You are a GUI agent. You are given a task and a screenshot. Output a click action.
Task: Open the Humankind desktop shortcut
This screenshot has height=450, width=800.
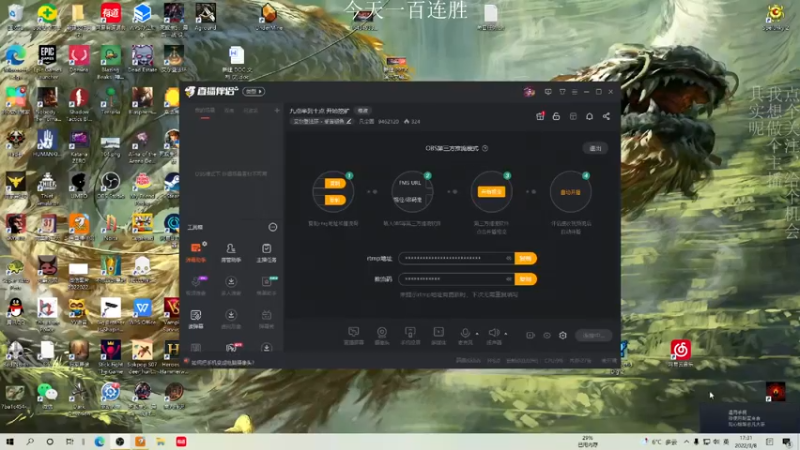pyautogui.click(x=47, y=144)
